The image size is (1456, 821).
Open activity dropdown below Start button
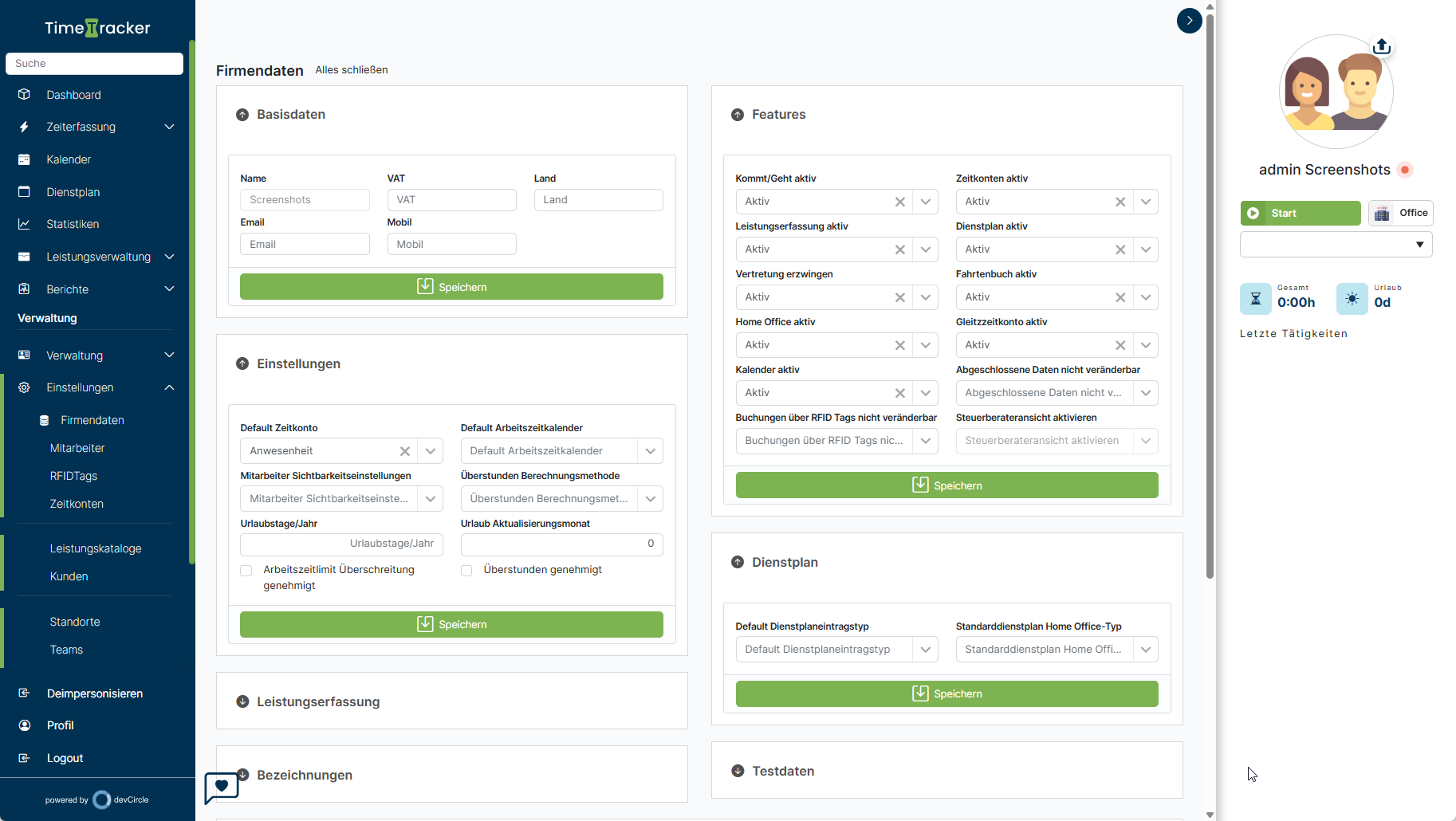[1336, 245]
